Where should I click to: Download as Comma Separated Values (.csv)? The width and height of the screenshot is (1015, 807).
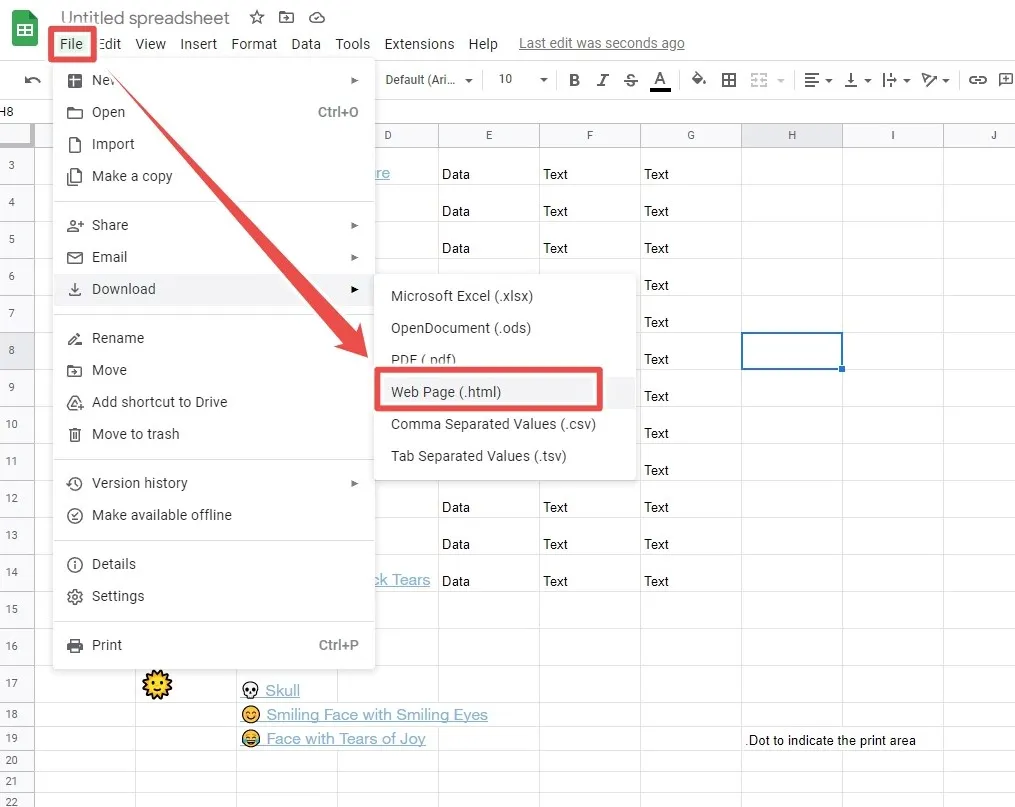[505, 424]
